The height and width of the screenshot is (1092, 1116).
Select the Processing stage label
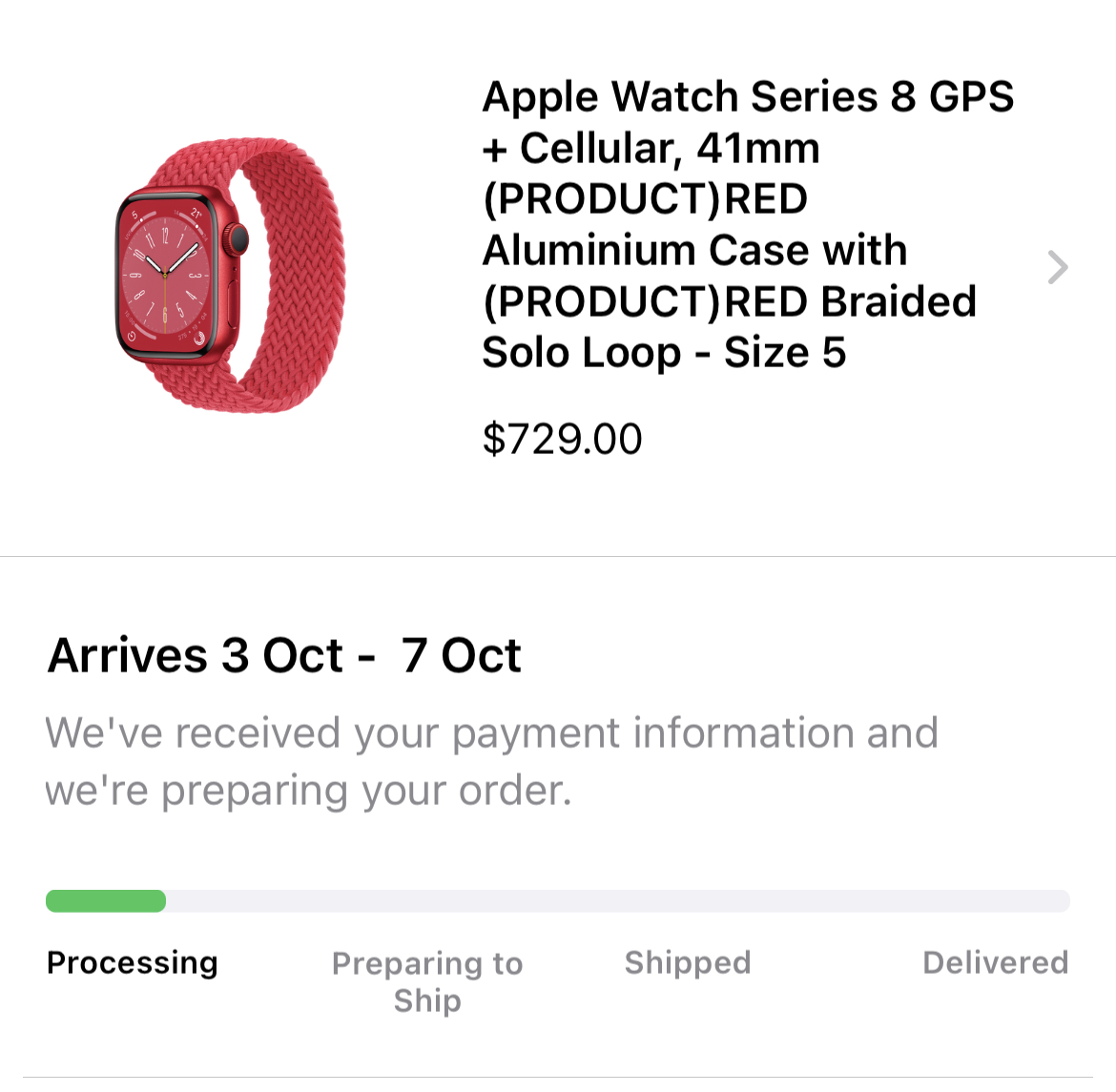tap(133, 963)
